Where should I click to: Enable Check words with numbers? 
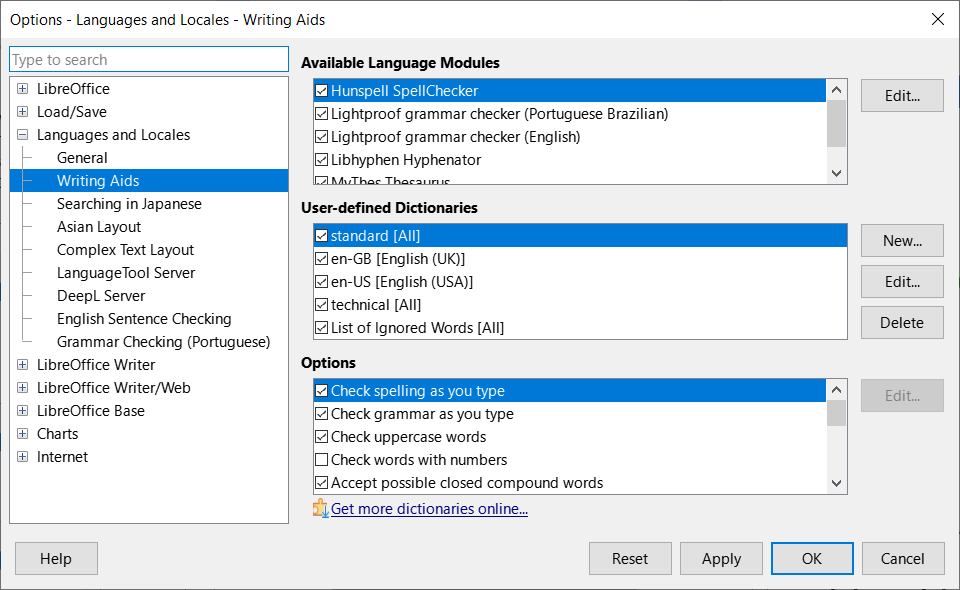click(322, 460)
